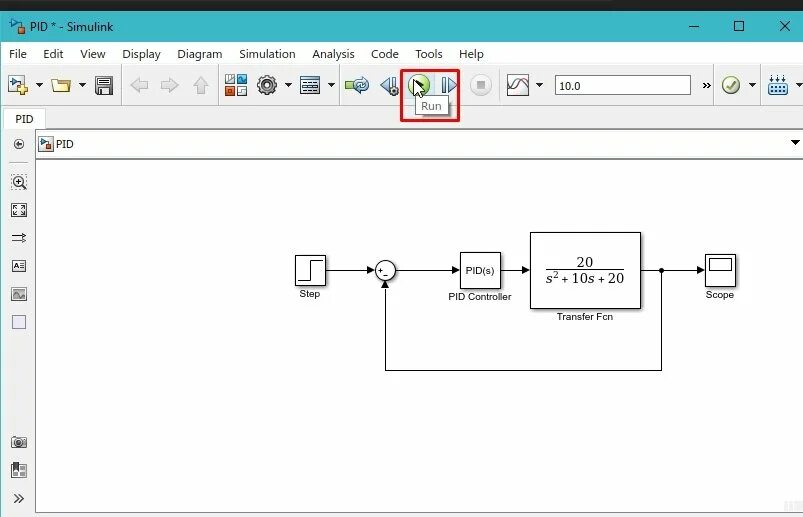Open the Diagram menu

click(200, 54)
